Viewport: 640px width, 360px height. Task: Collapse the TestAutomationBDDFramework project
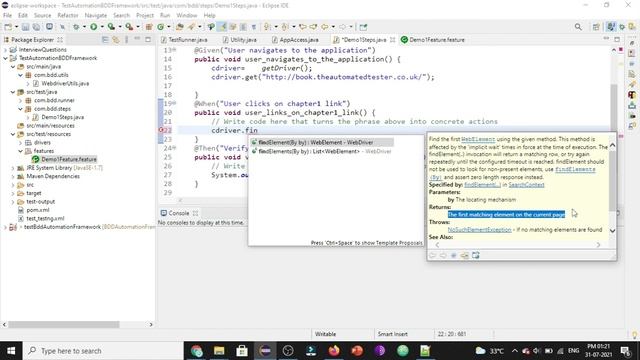pyautogui.click(x=5, y=58)
